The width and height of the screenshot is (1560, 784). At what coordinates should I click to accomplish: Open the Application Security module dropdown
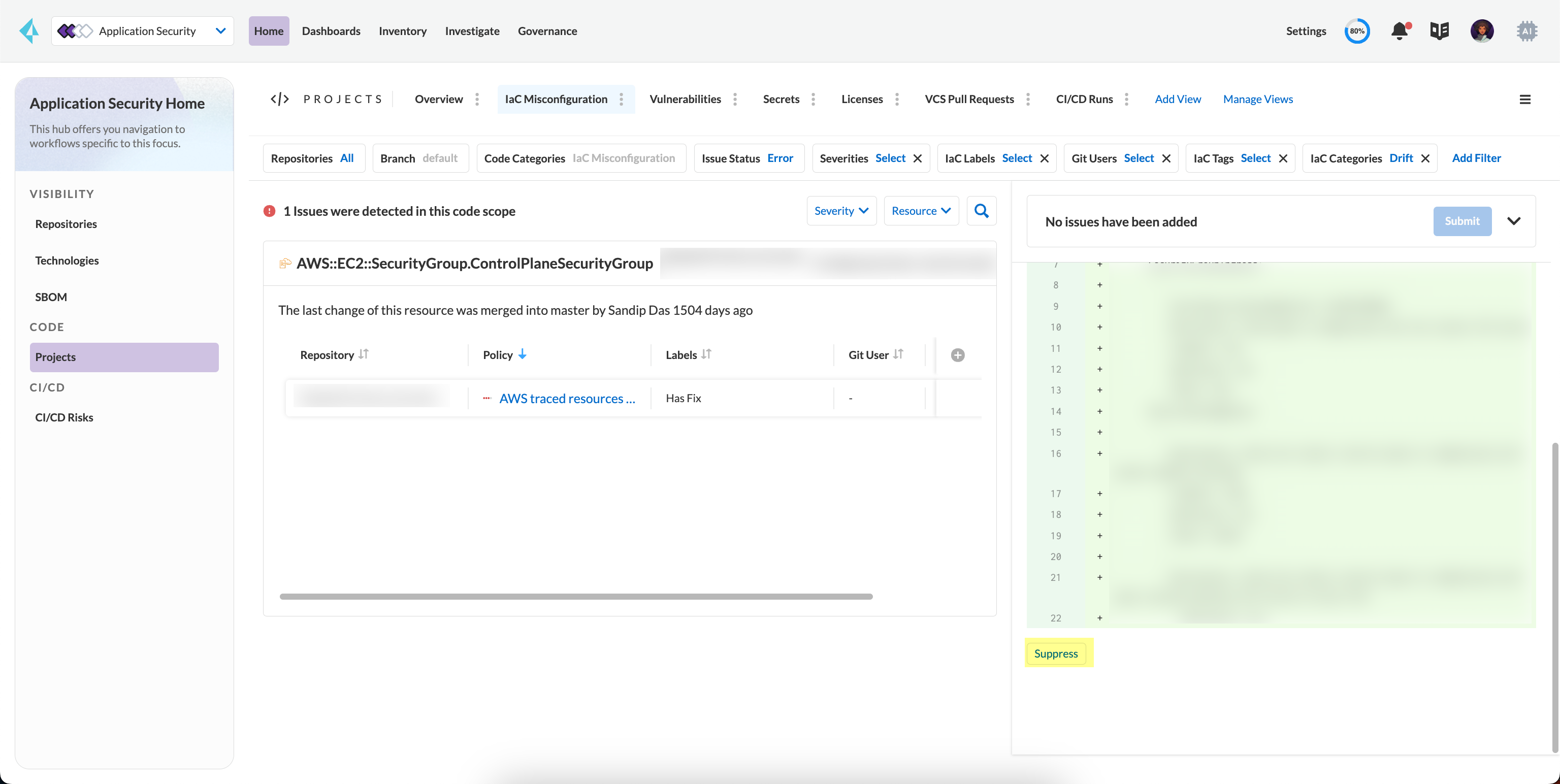point(142,31)
